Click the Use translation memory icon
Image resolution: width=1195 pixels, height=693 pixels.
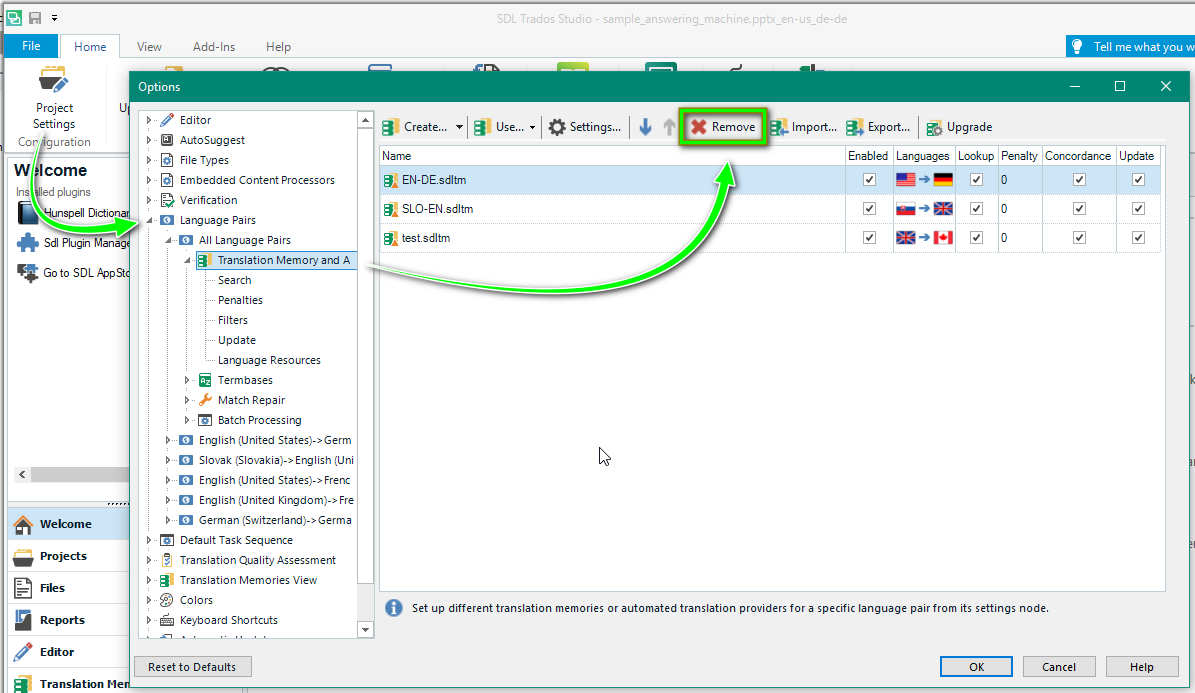tap(482, 127)
